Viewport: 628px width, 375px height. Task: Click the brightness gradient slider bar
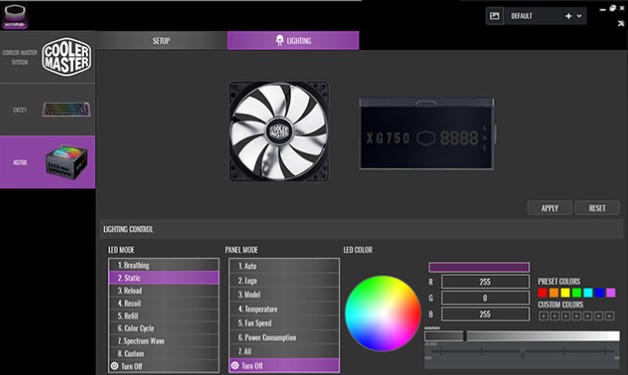522,336
